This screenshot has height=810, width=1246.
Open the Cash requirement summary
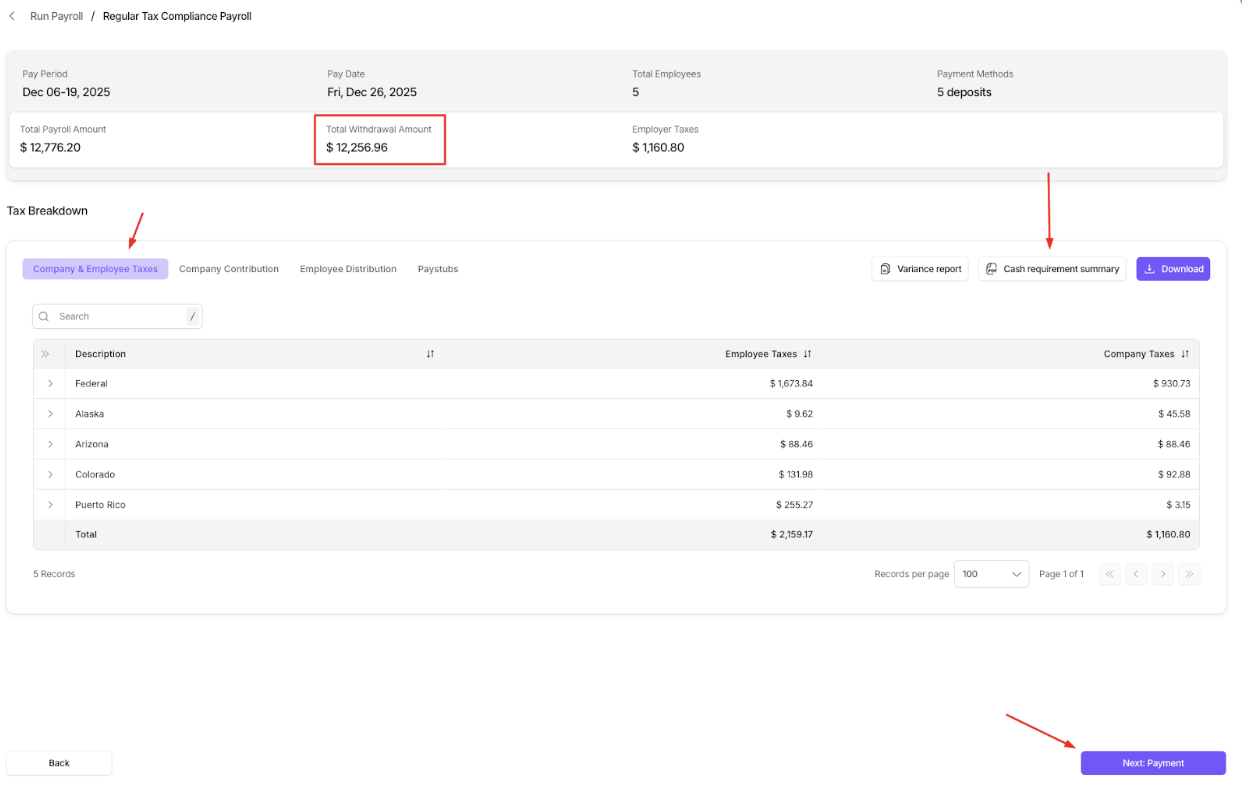1051,269
